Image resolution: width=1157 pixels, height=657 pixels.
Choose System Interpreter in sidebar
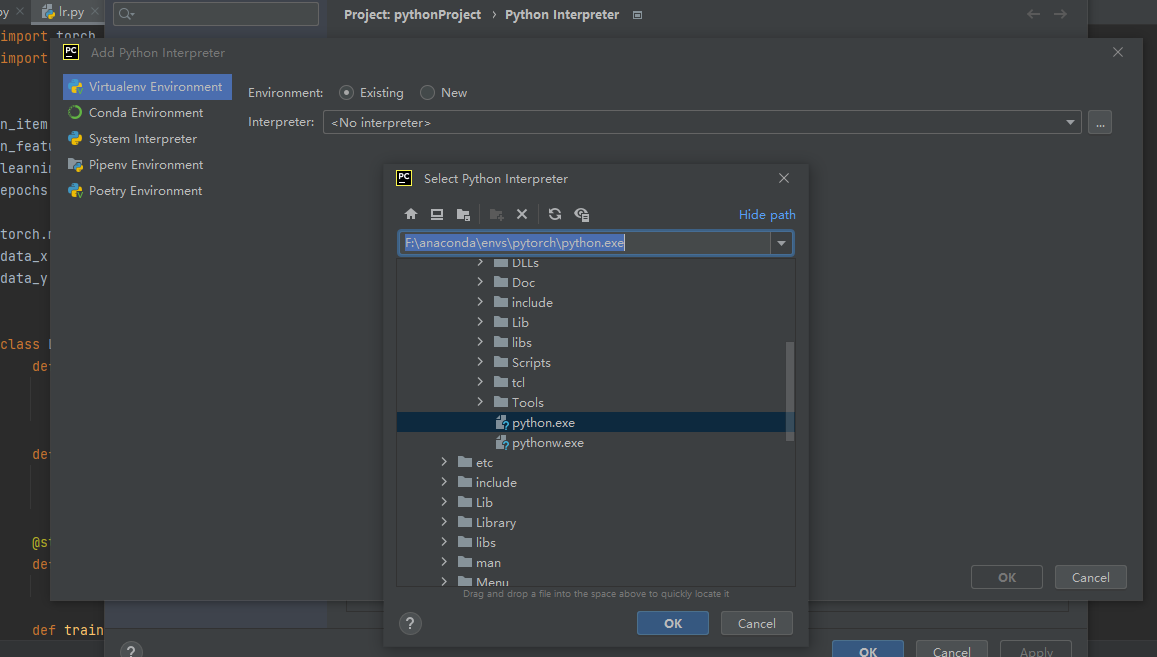click(147, 139)
